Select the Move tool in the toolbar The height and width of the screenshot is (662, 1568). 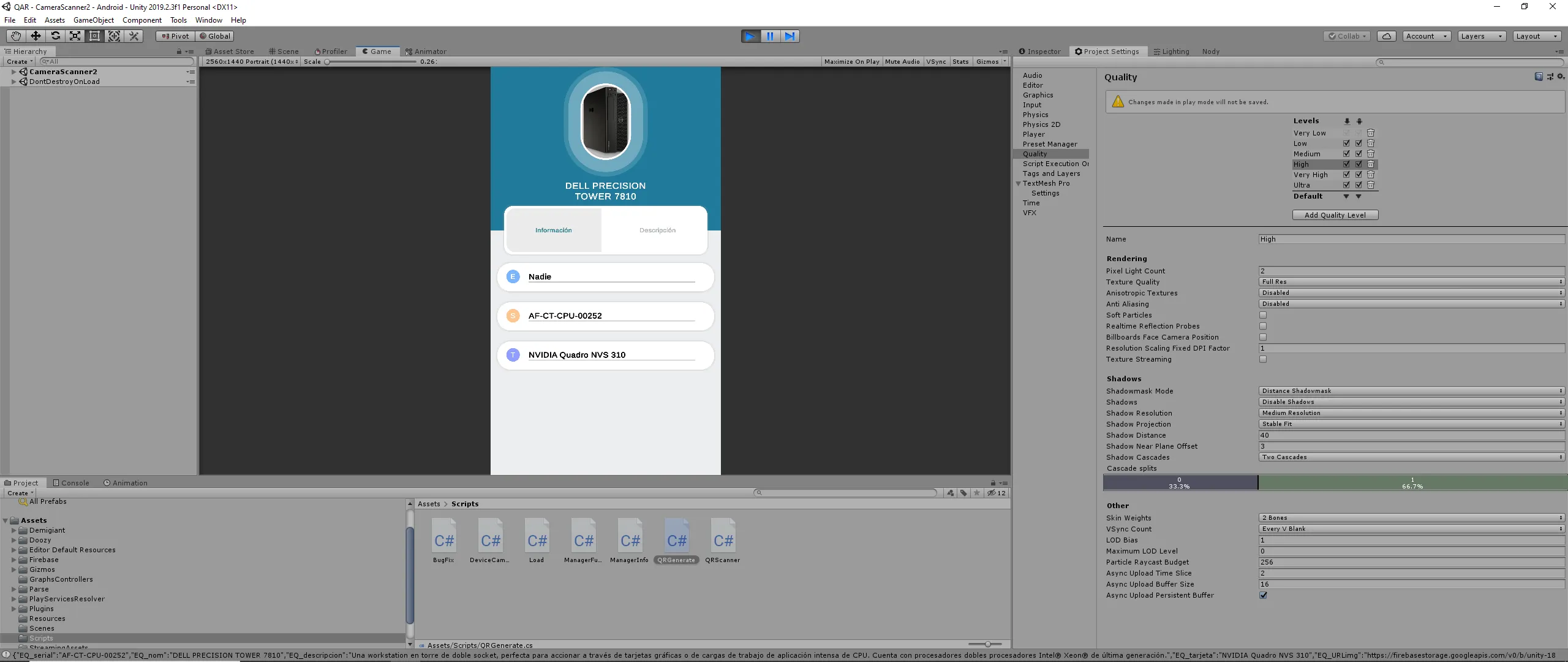pyautogui.click(x=36, y=36)
